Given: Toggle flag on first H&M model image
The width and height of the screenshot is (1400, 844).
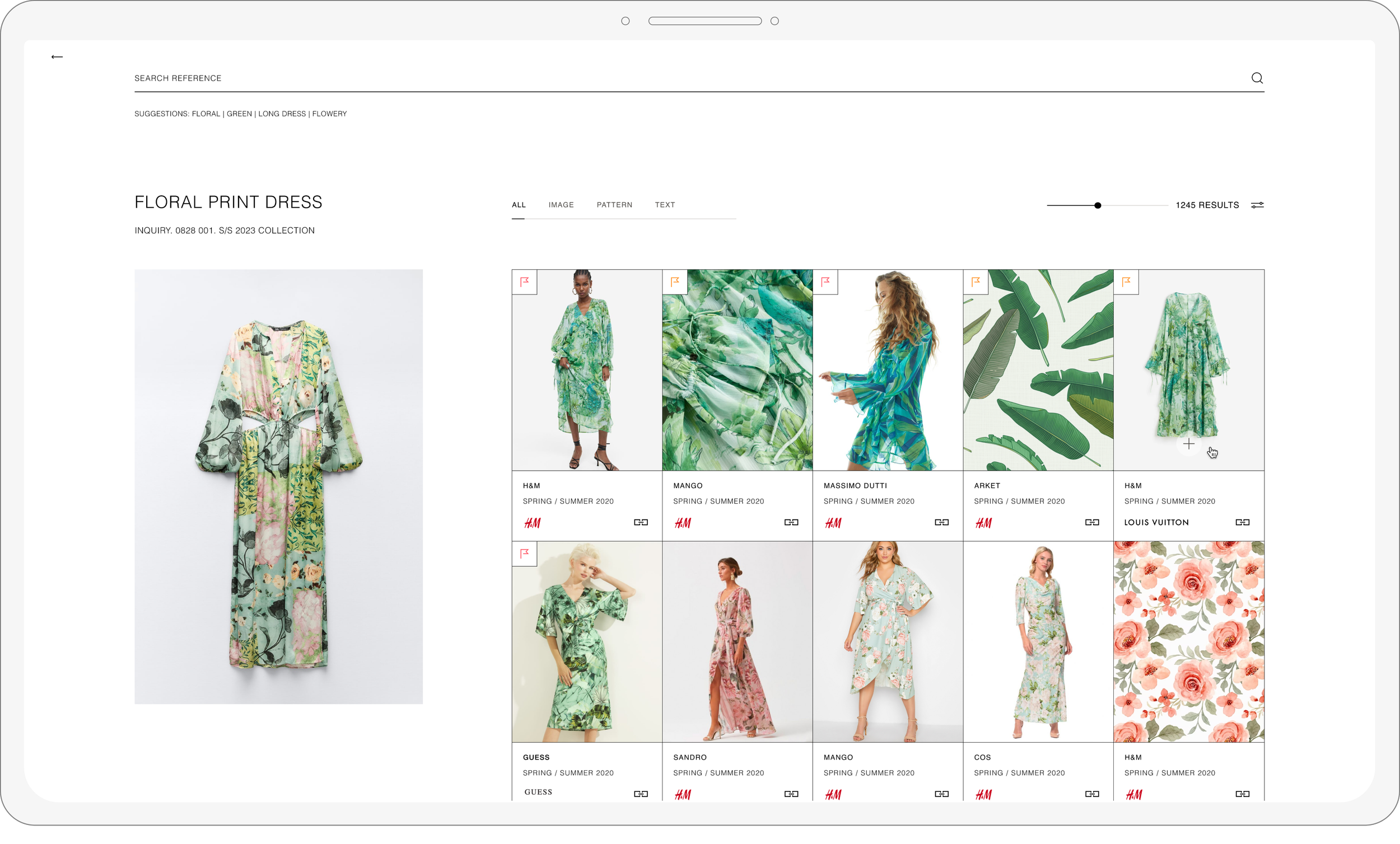Looking at the screenshot, I should click(x=524, y=282).
